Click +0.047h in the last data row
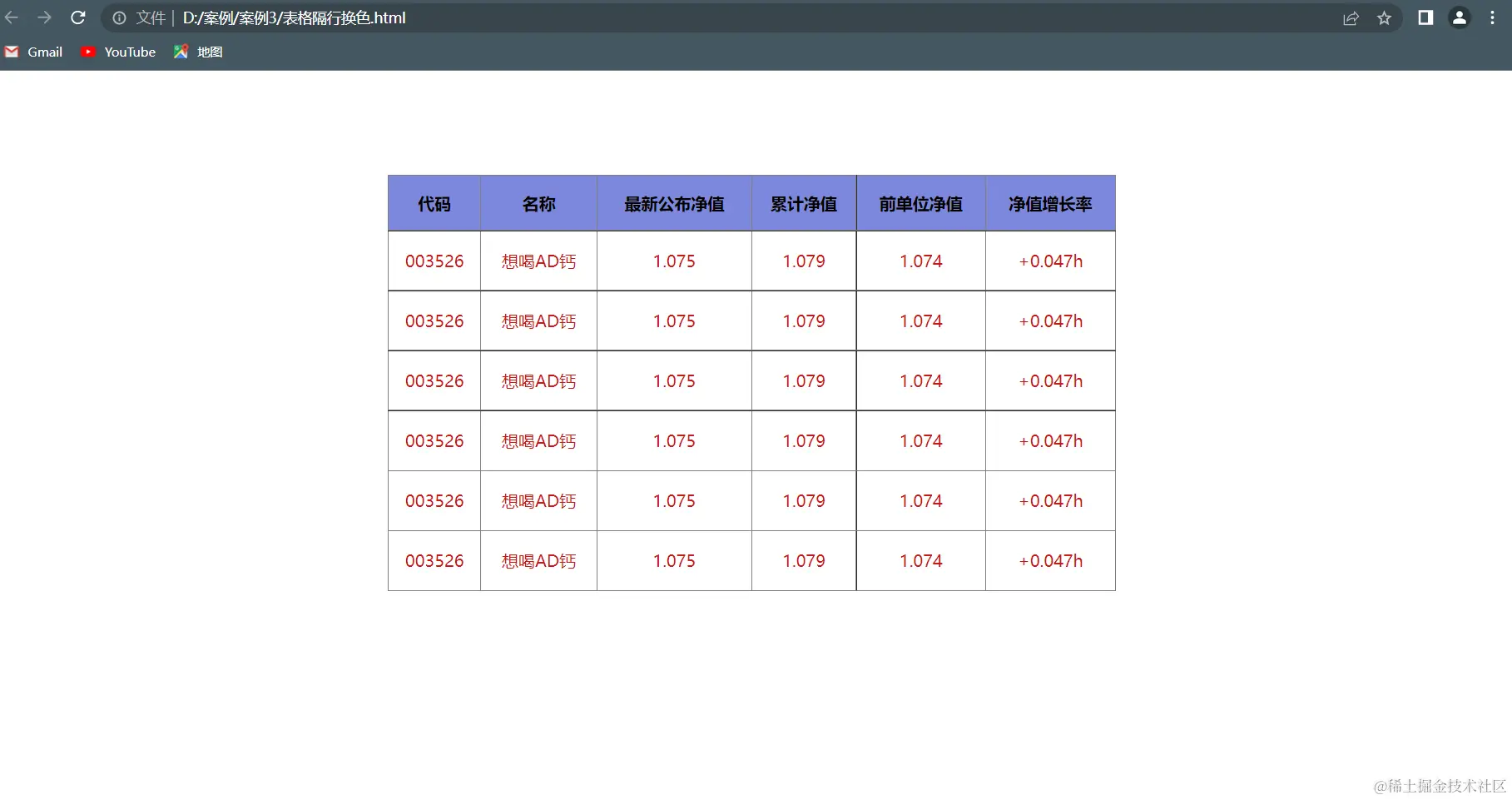The height and width of the screenshot is (800, 1512). click(x=1051, y=561)
